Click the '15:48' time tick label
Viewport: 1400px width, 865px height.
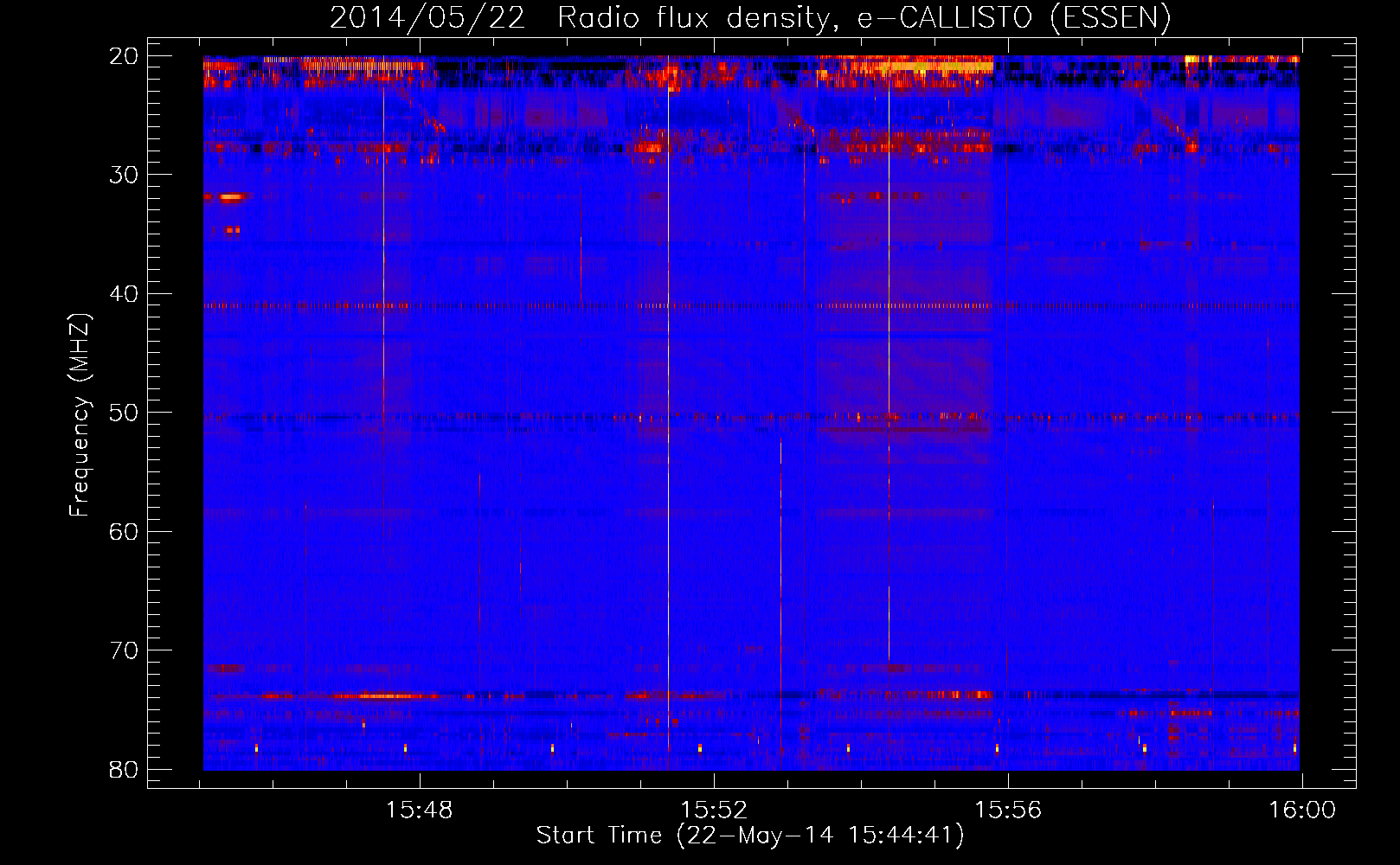coord(420,811)
